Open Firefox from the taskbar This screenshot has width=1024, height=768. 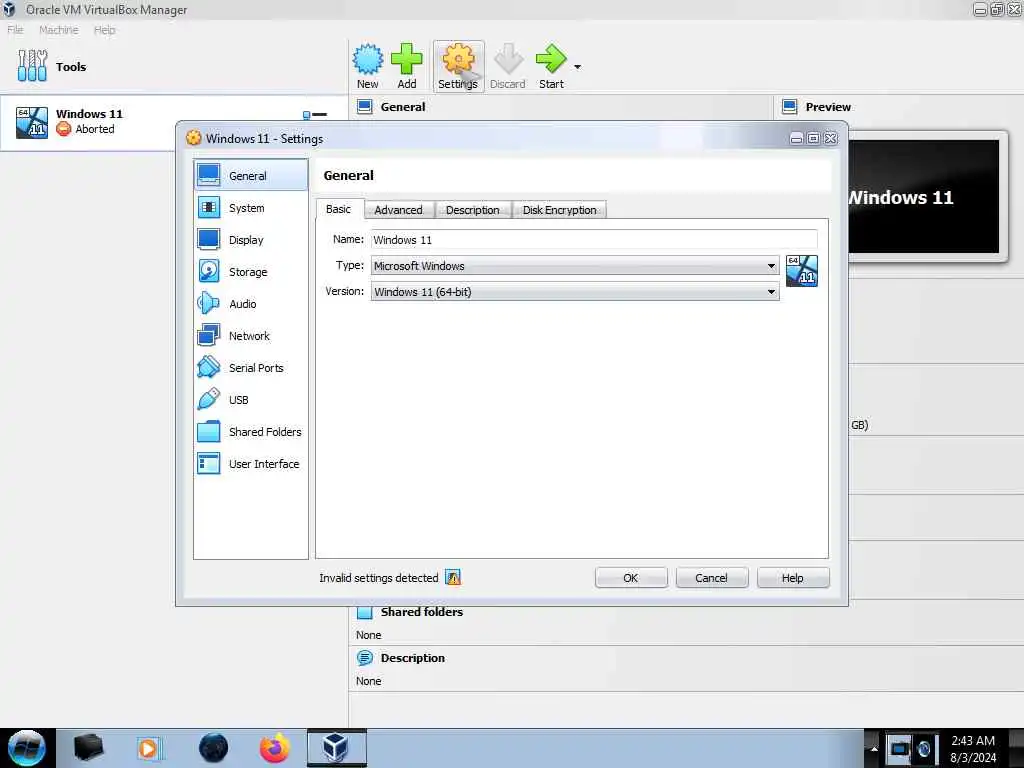[274, 748]
